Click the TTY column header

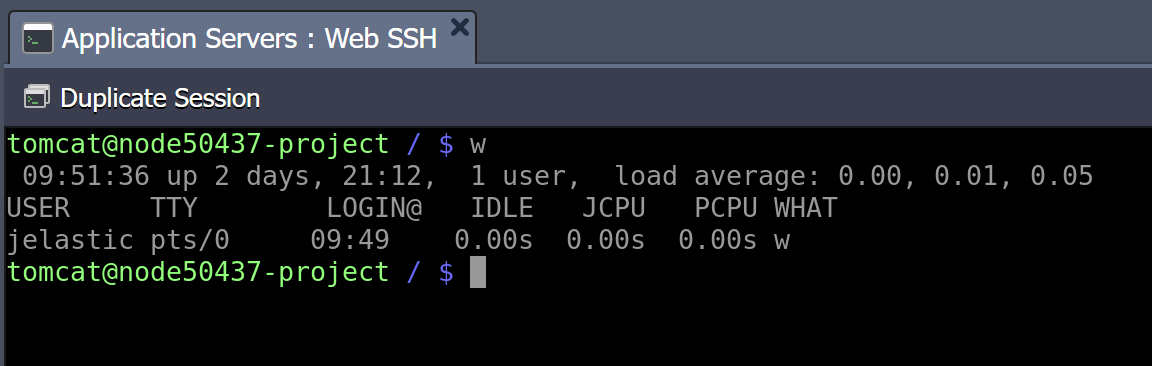(x=174, y=209)
